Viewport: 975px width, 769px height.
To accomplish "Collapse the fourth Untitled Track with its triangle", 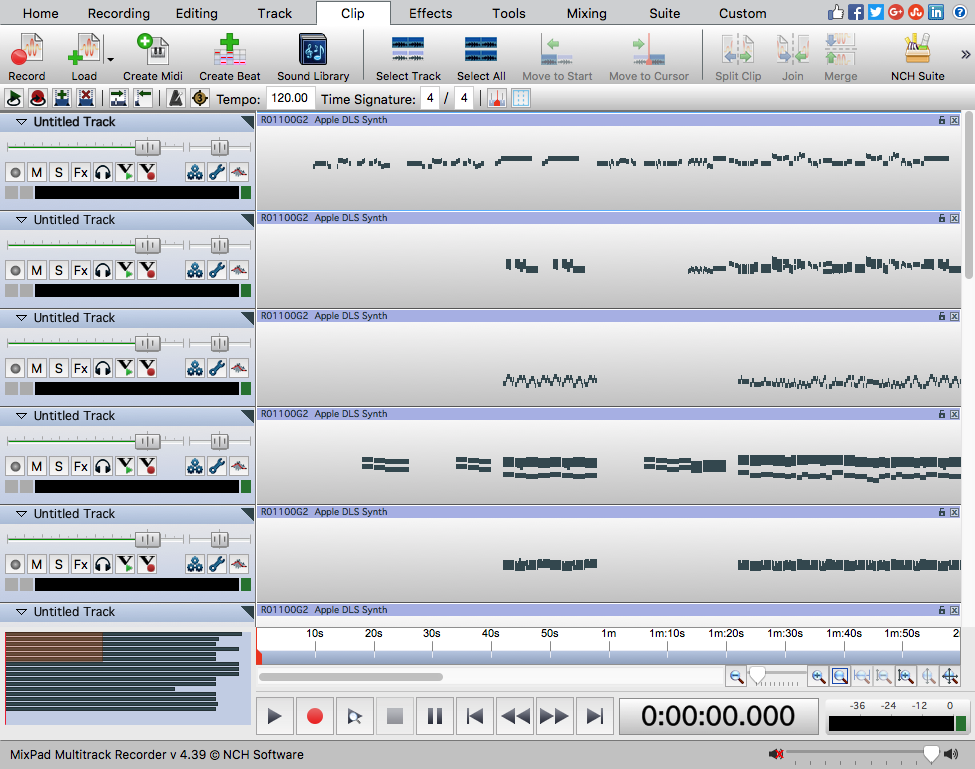I will pyautogui.click(x=21, y=416).
